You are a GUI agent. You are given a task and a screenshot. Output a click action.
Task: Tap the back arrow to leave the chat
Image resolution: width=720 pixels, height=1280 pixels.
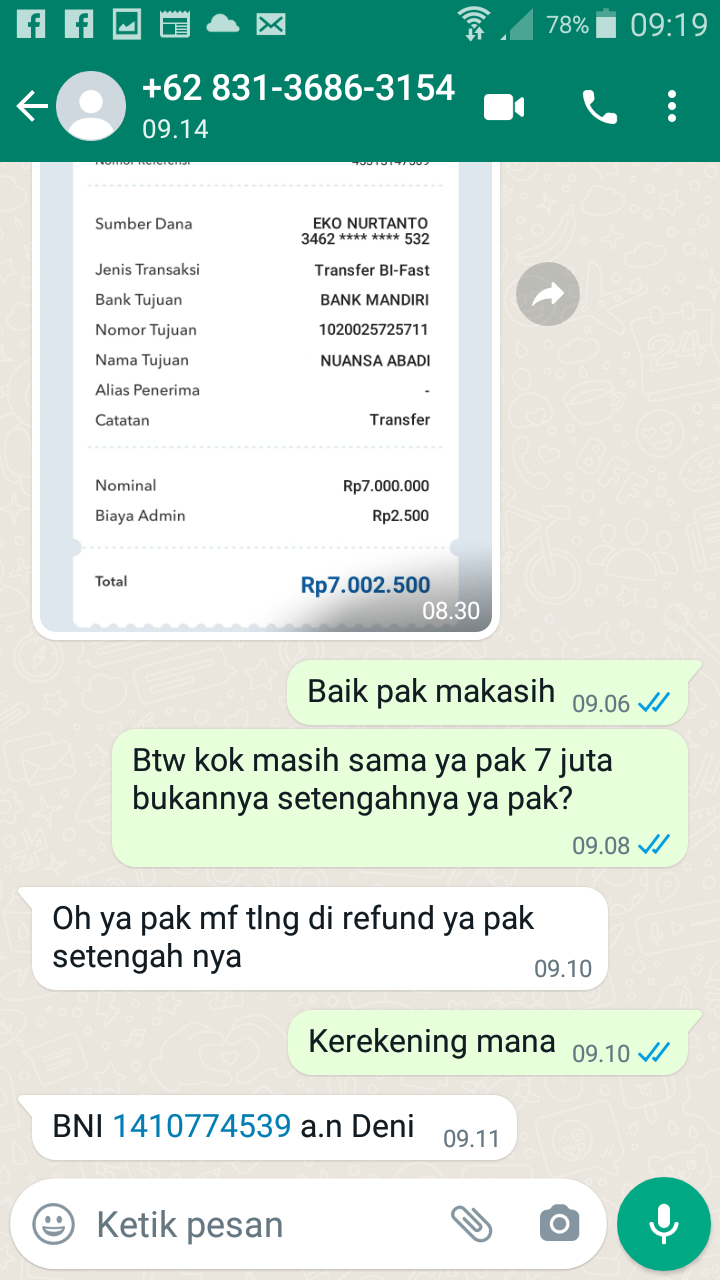31,106
